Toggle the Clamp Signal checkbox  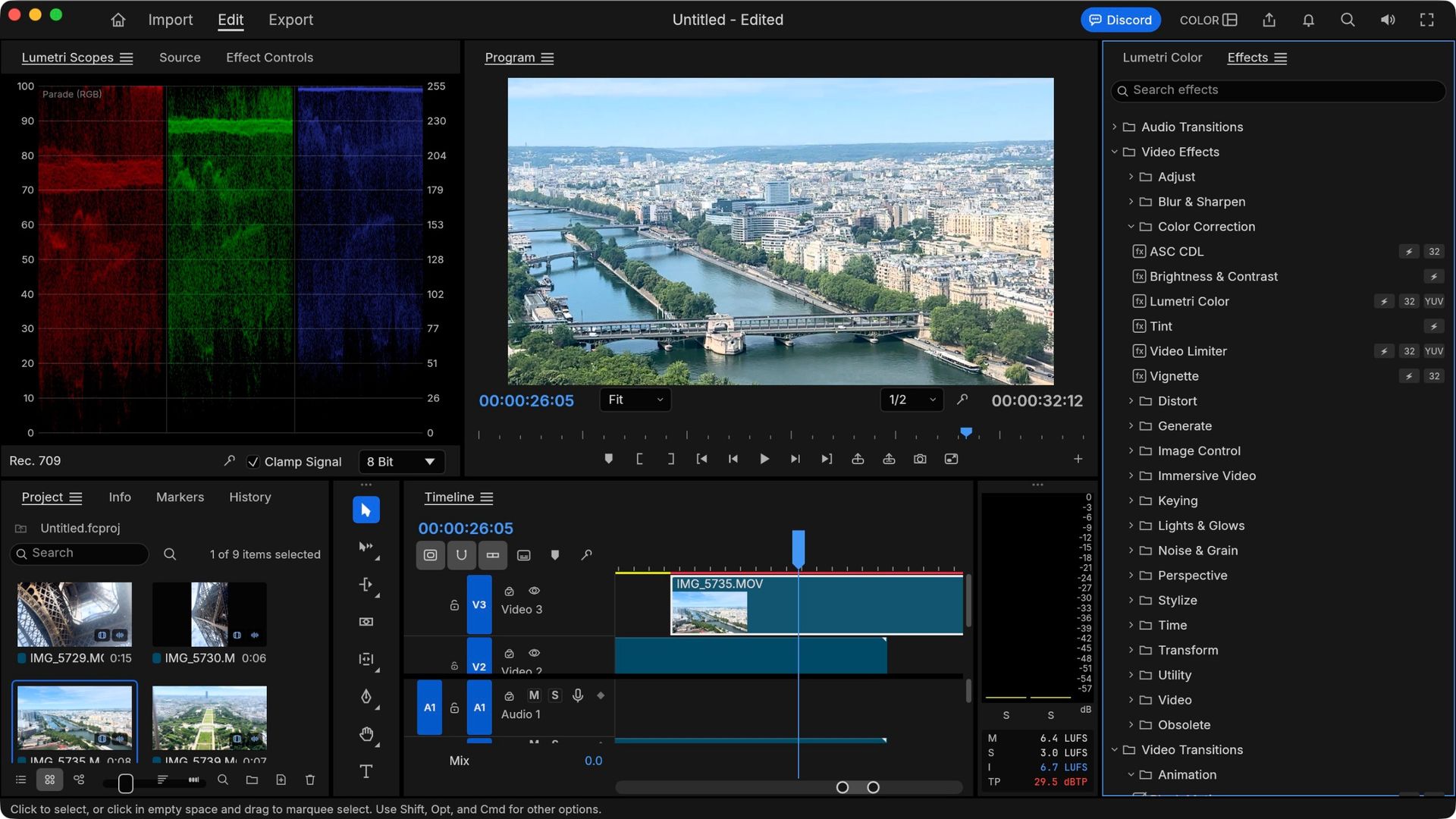click(253, 462)
